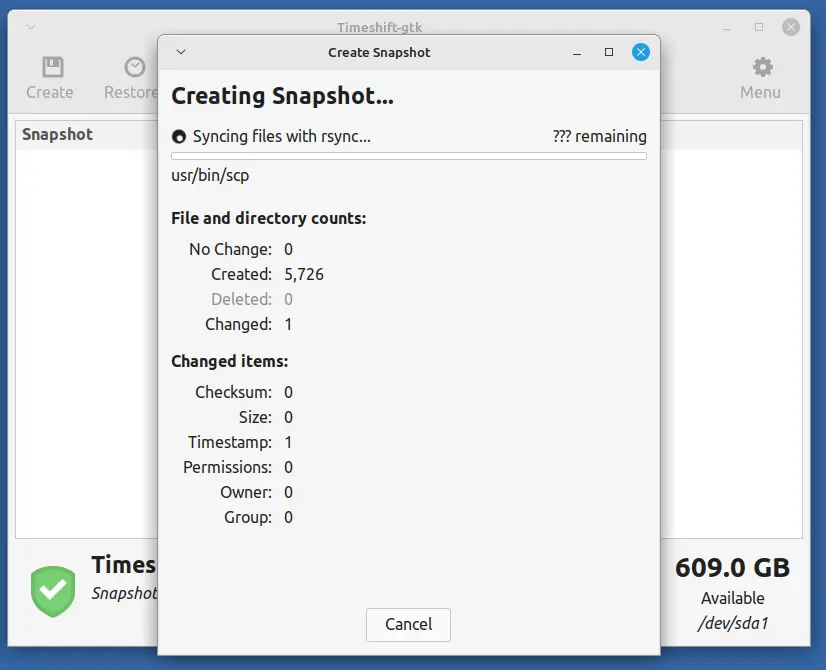
Task: Click the rsync progress bar
Action: [408, 156]
